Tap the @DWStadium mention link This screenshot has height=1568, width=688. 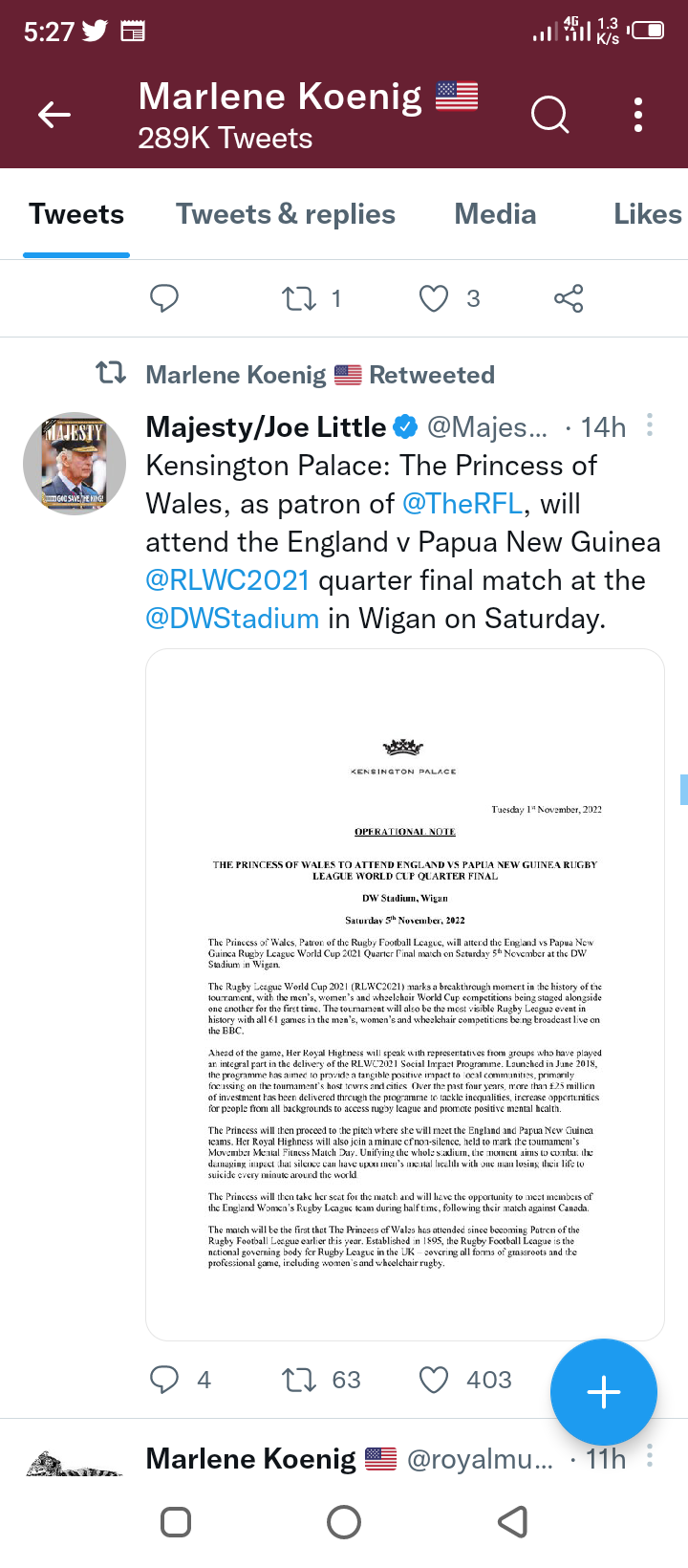pos(232,619)
